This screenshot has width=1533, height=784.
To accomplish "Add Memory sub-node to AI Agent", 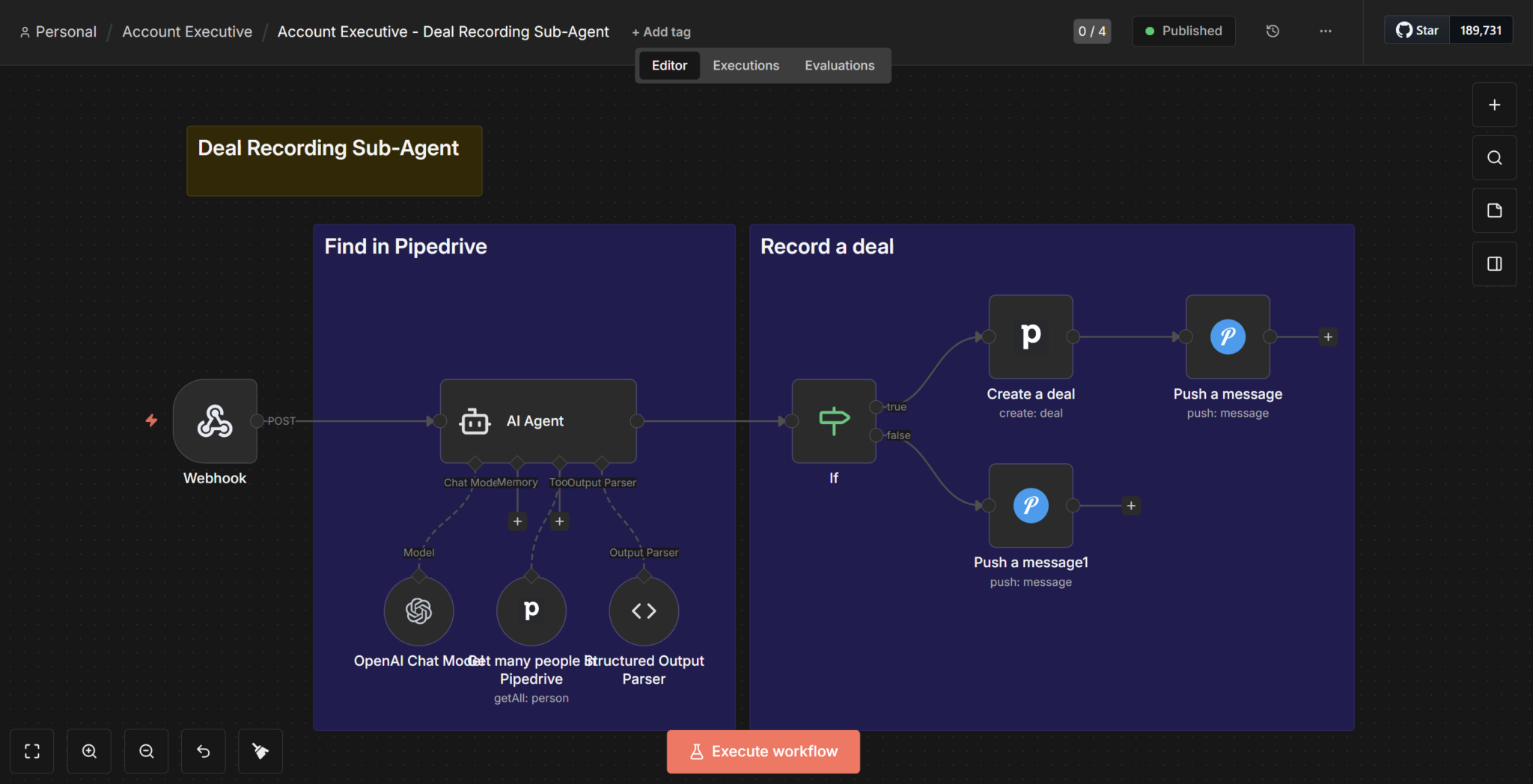I will (517, 521).
